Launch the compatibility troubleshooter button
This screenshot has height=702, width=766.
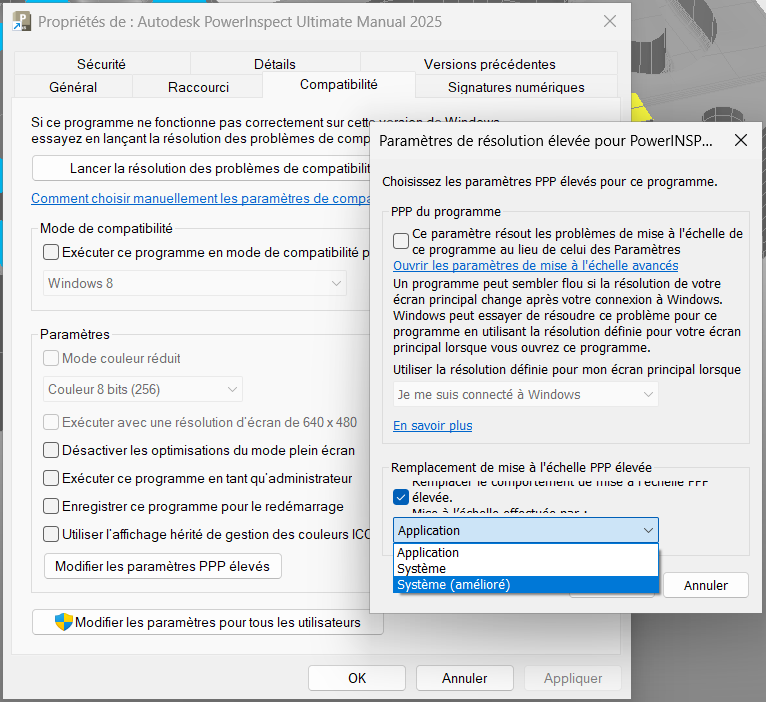coord(201,168)
